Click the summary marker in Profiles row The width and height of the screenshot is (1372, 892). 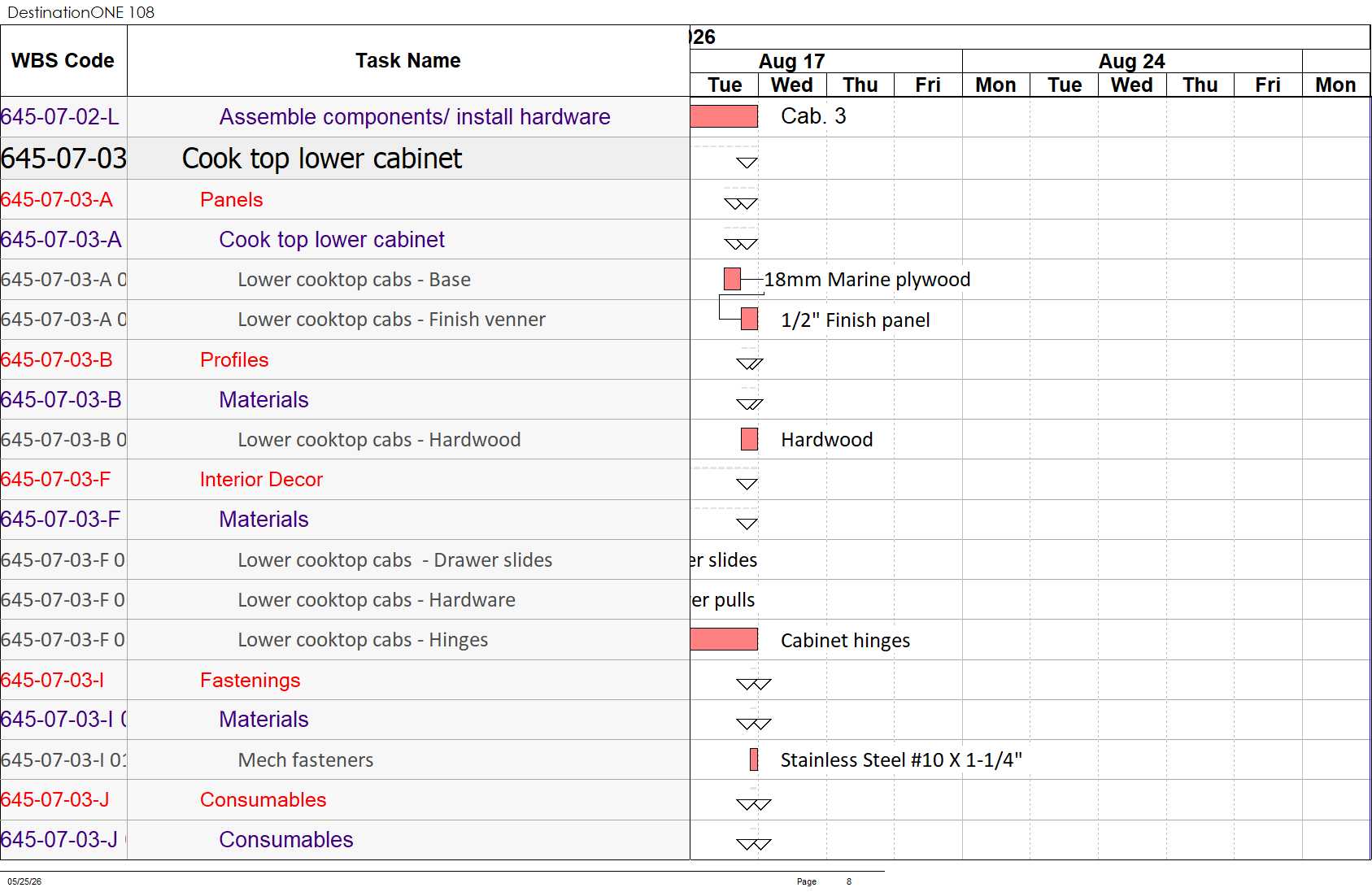[749, 363]
